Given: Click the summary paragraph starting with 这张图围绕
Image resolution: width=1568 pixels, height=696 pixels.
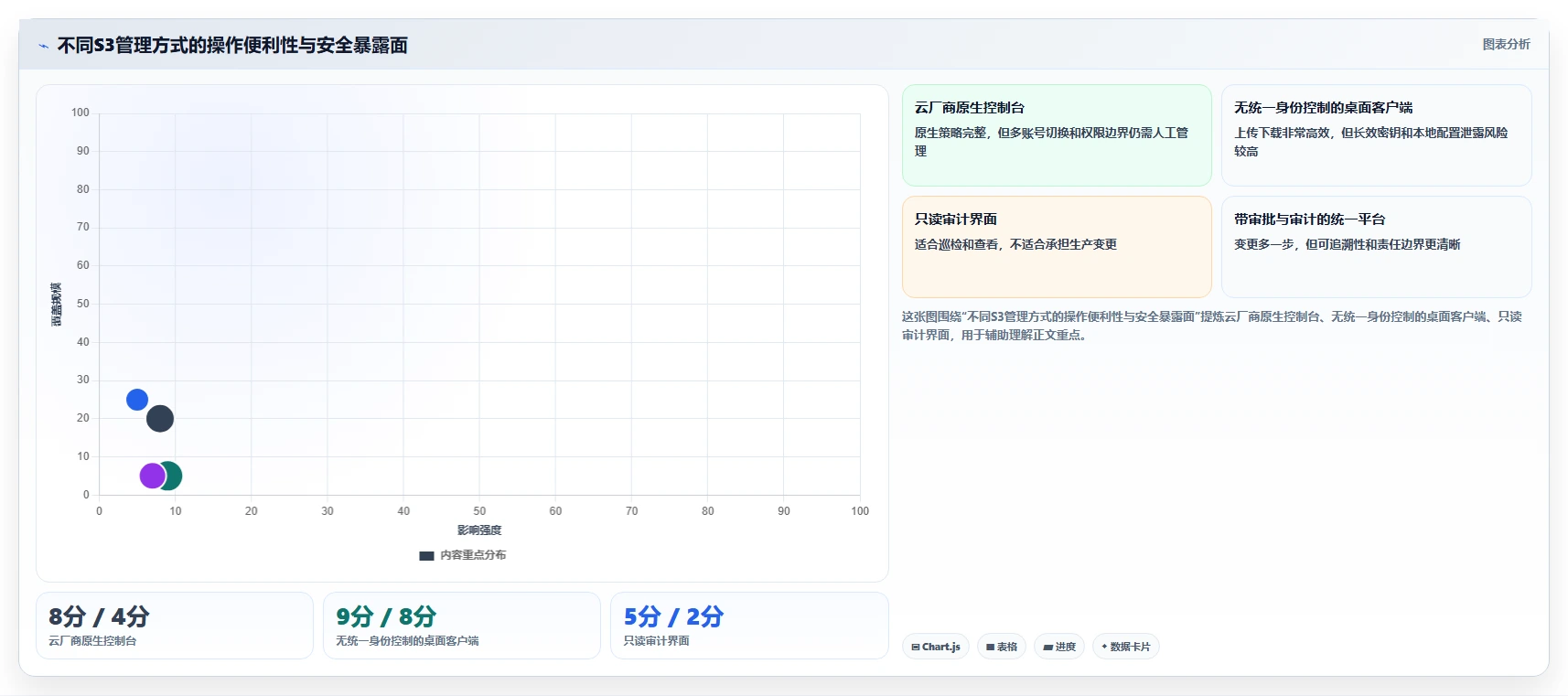Looking at the screenshot, I should [x=1212, y=326].
